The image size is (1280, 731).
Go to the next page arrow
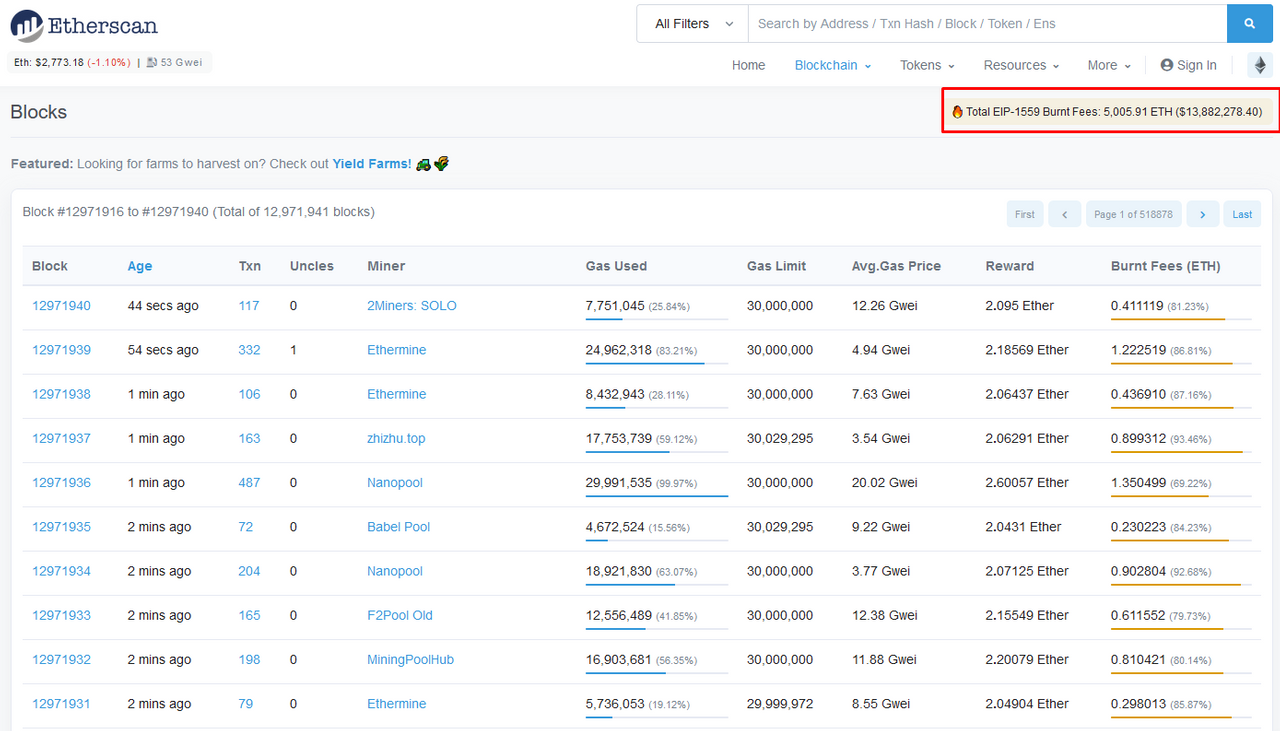[1203, 214]
